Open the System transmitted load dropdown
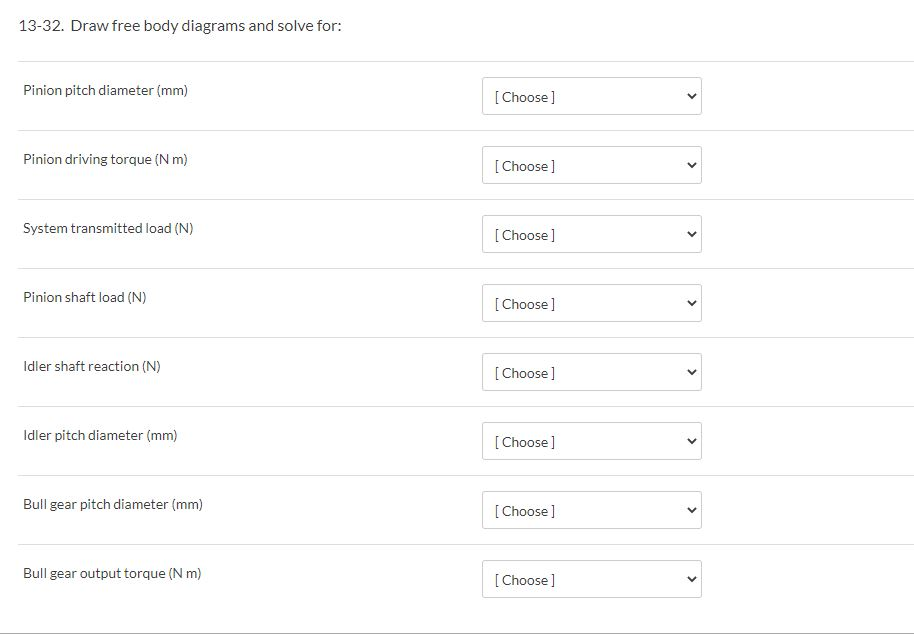The height and width of the screenshot is (634, 914). tap(592, 234)
